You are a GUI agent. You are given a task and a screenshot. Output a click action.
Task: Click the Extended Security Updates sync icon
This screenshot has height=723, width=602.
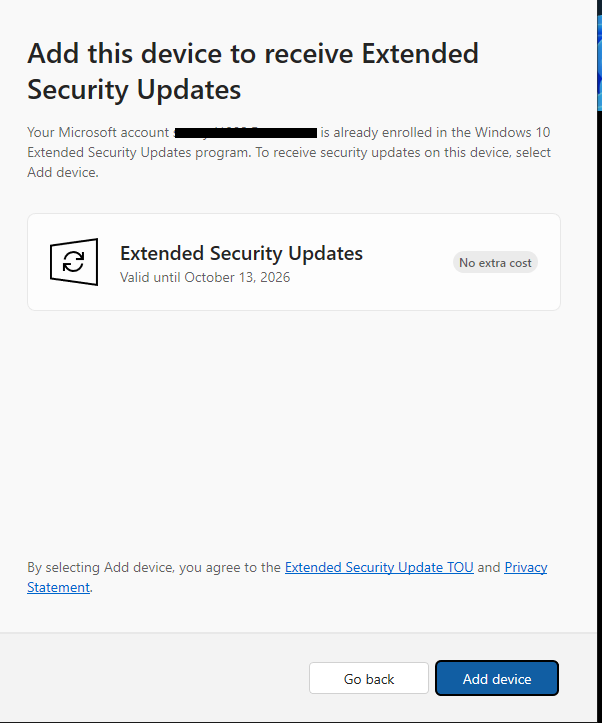[x=73, y=262]
